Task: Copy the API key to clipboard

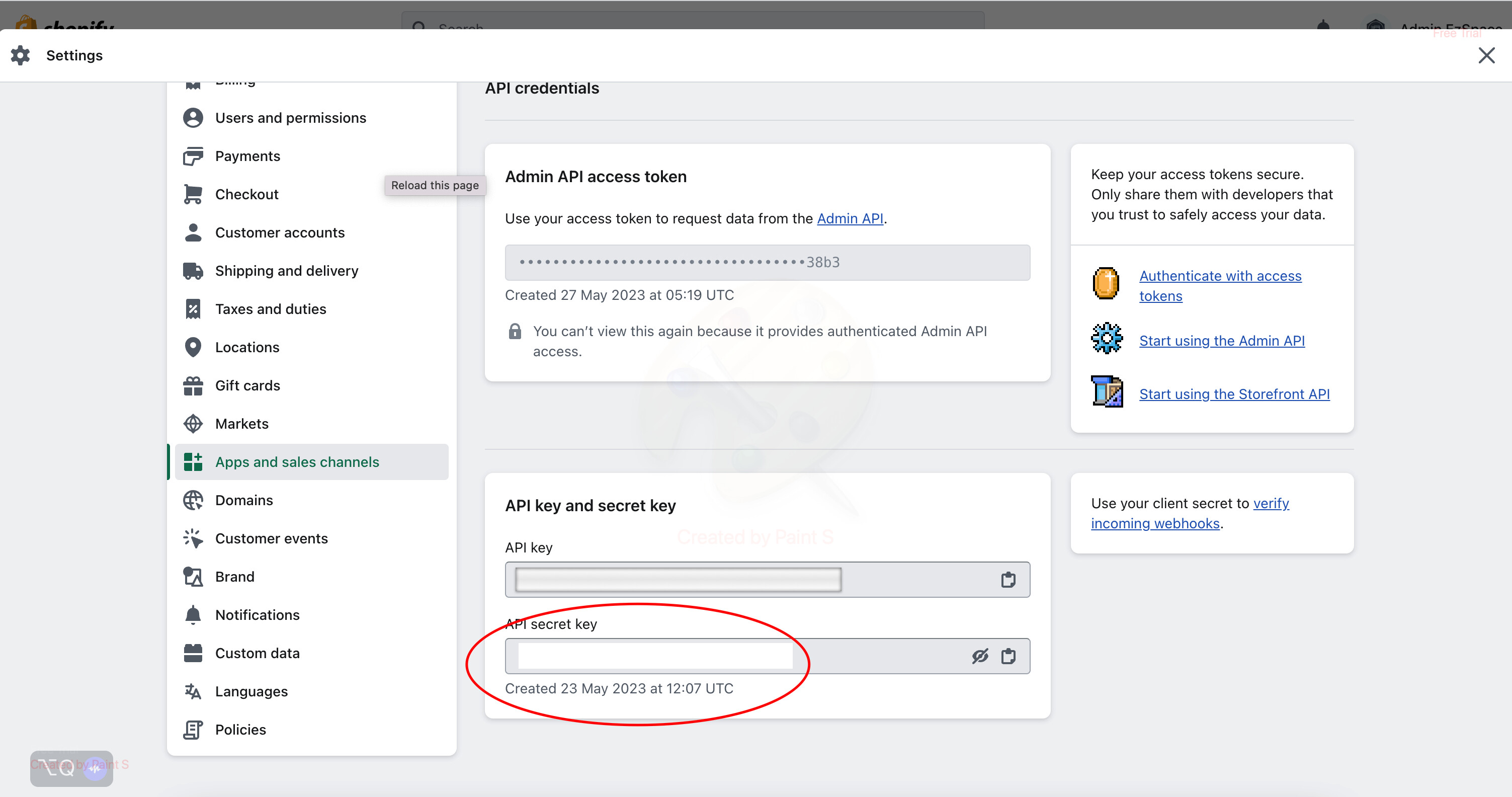Action: (1008, 580)
